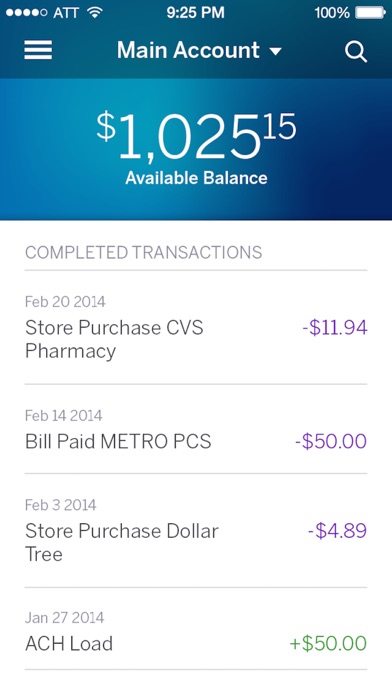Tap the Completed Transactions header
Screen dimensions: 392x696
pyautogui.click(x=143, y=253)
